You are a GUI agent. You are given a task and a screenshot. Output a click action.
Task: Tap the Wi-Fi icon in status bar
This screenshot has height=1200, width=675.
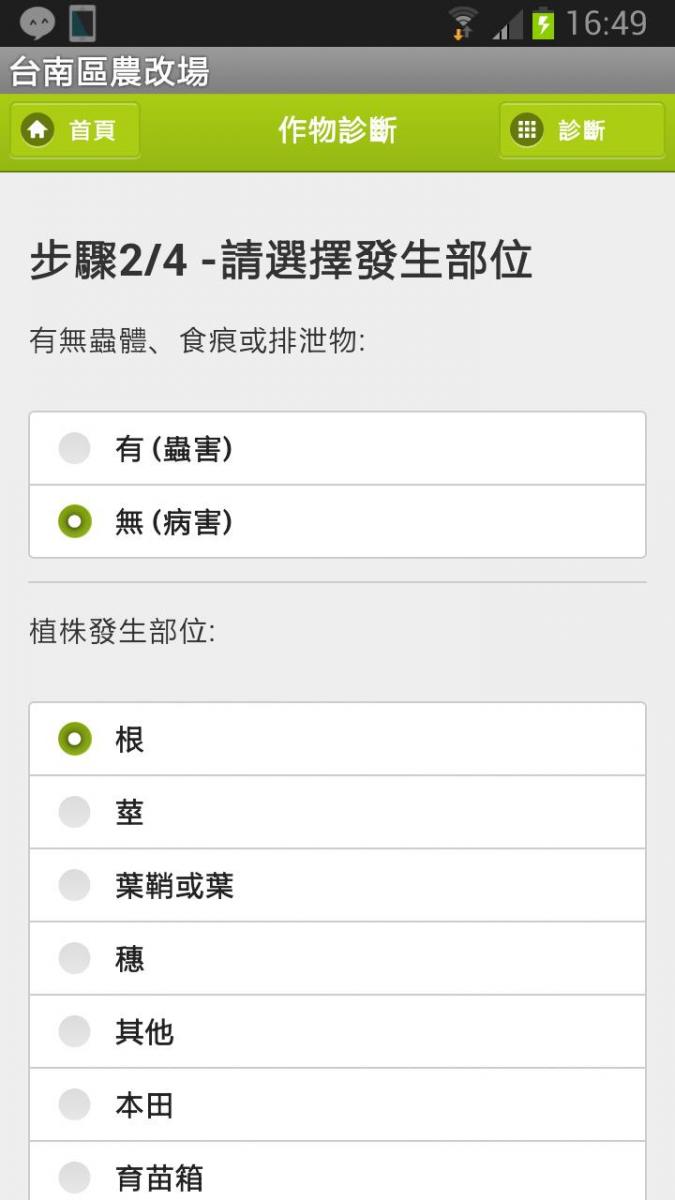[463, 22]
